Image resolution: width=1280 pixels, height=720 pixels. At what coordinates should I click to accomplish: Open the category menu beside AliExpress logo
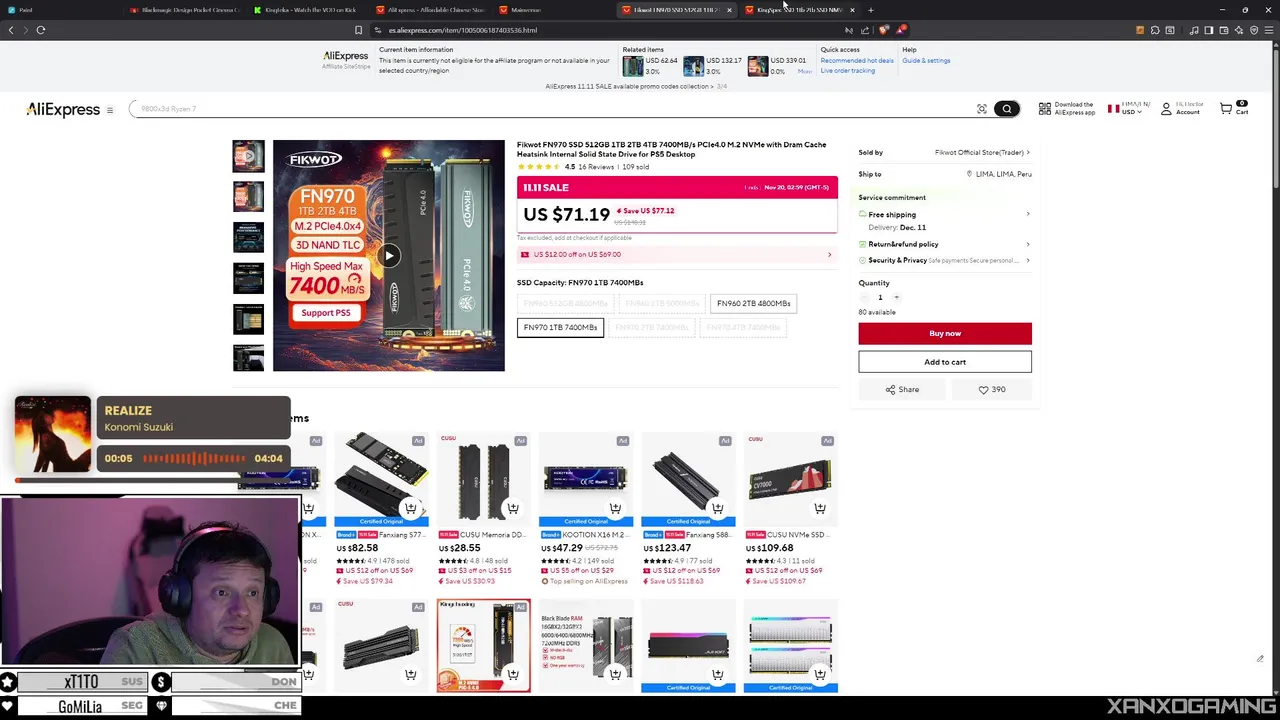click(x=110, y=110)
